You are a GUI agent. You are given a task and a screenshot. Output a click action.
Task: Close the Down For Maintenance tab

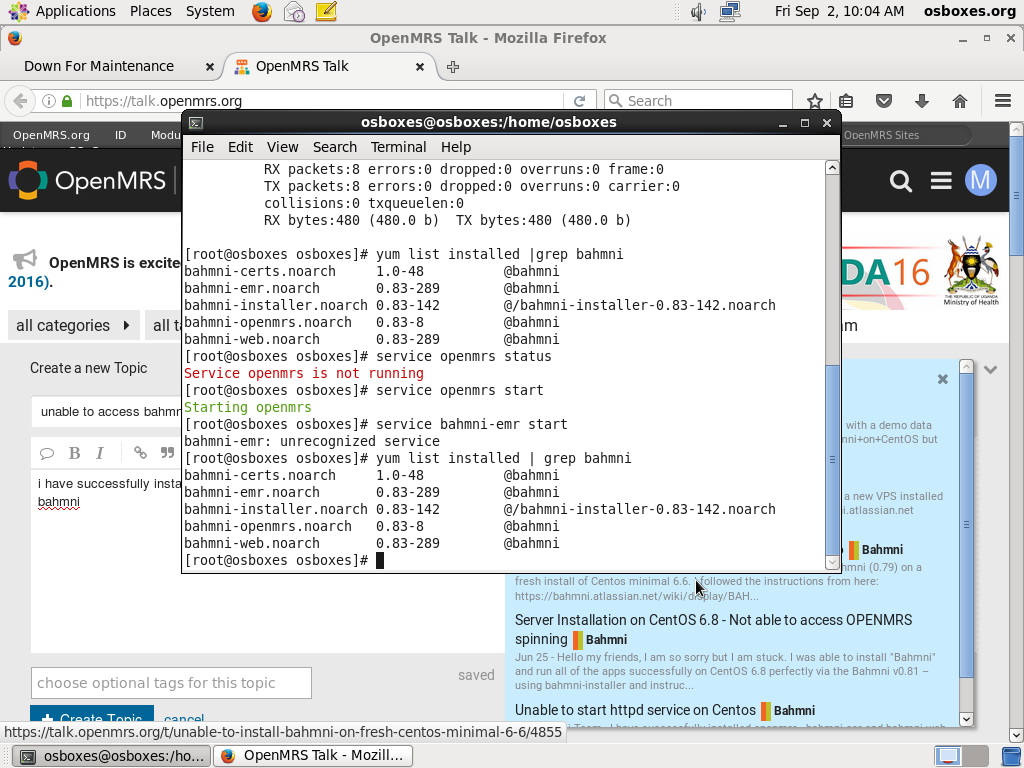pos(210,67)
